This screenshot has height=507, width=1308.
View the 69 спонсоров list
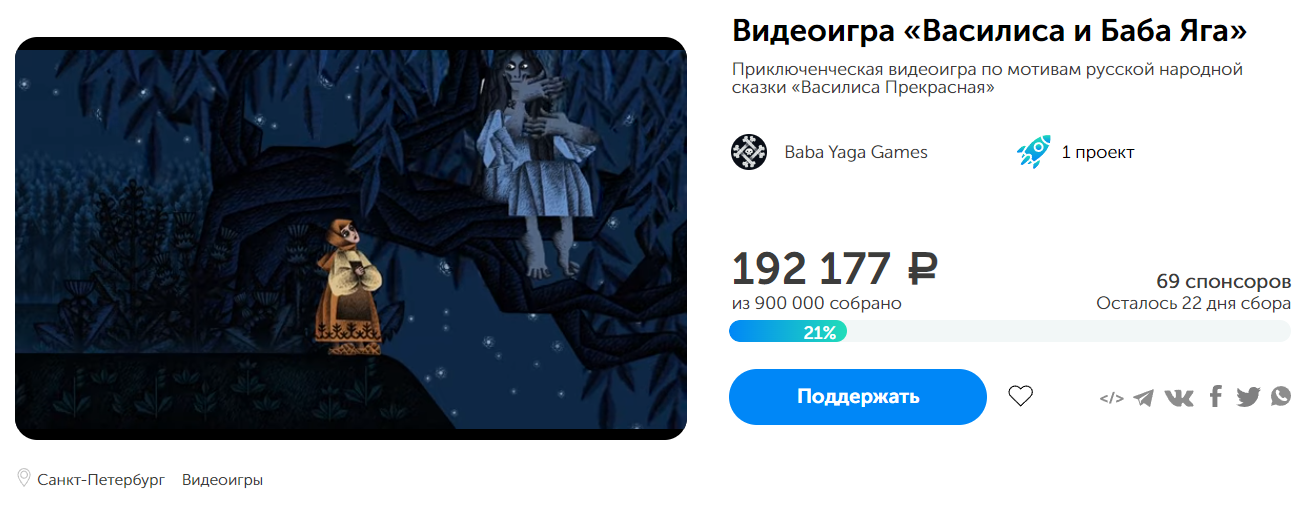coord(1224,280)
